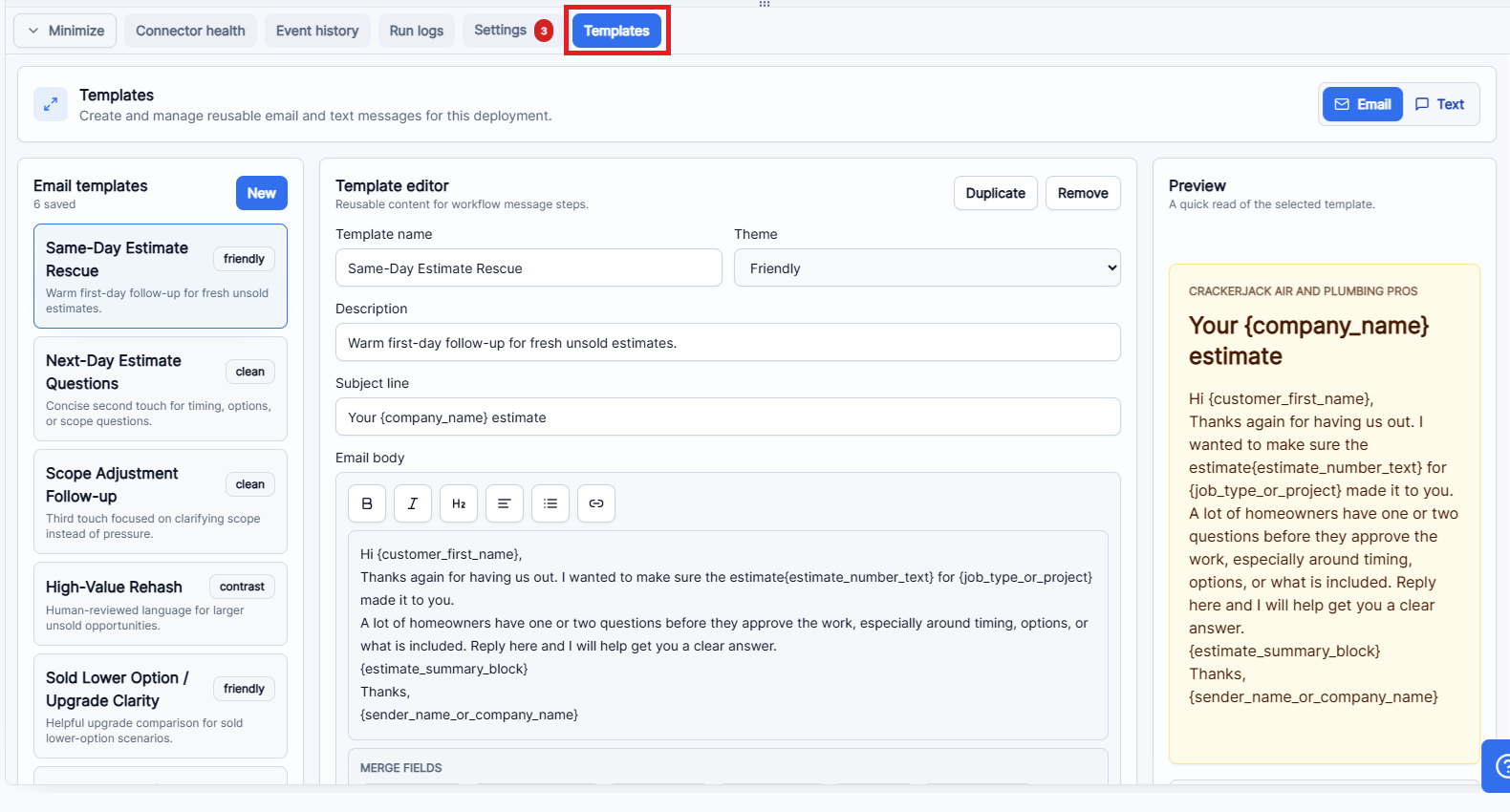Click the friendly tag on Same-Day Estimate Rescue
1510x812 pixels.
click(244, 259)
